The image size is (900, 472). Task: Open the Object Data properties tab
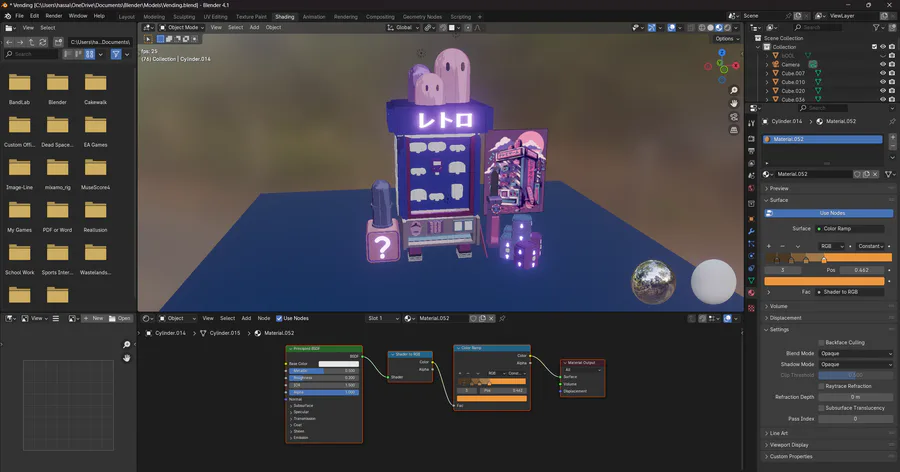click(751, 280)
